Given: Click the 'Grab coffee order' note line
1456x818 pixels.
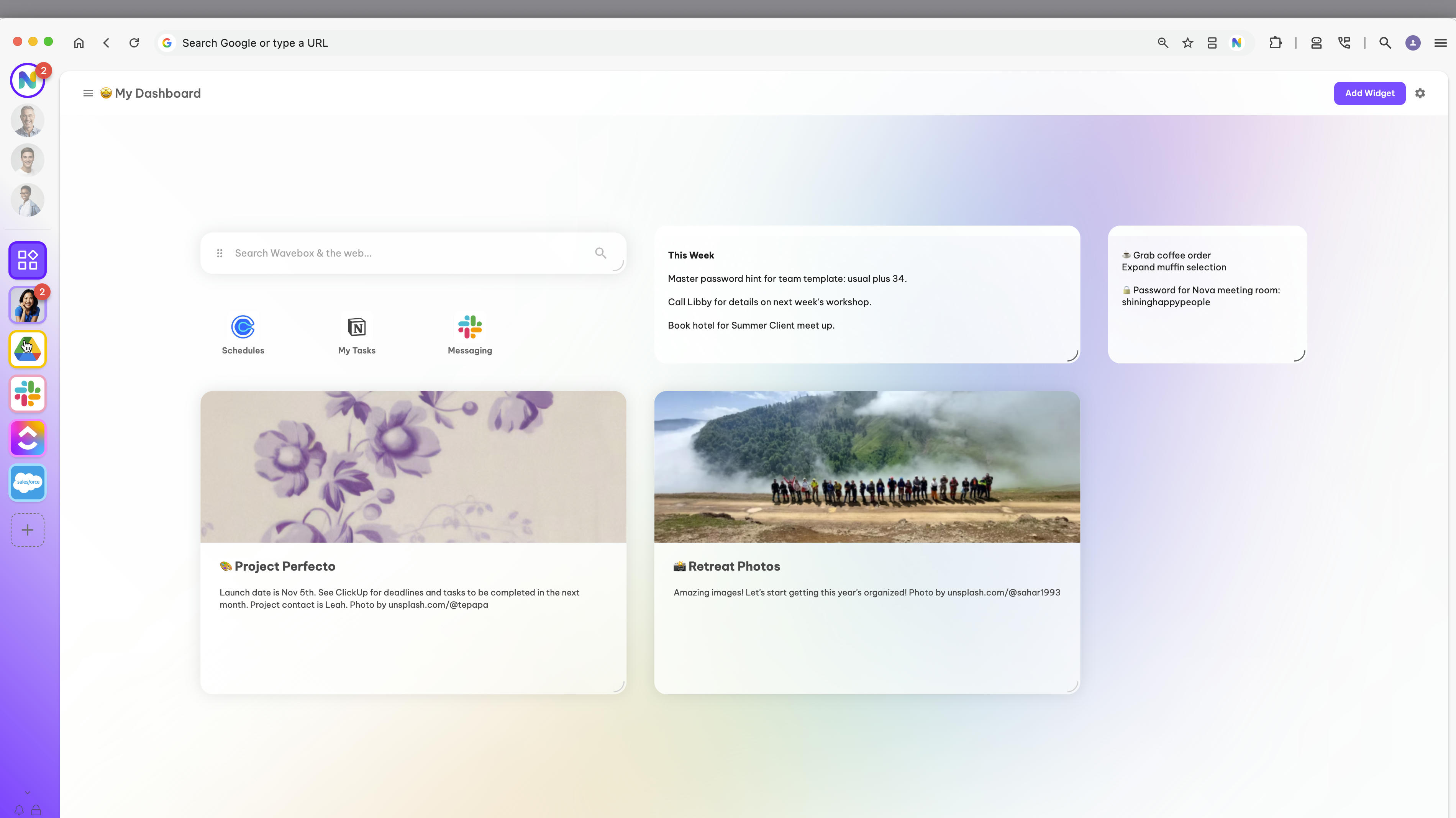Looking at the screenshot, I should pos(1166,255).
